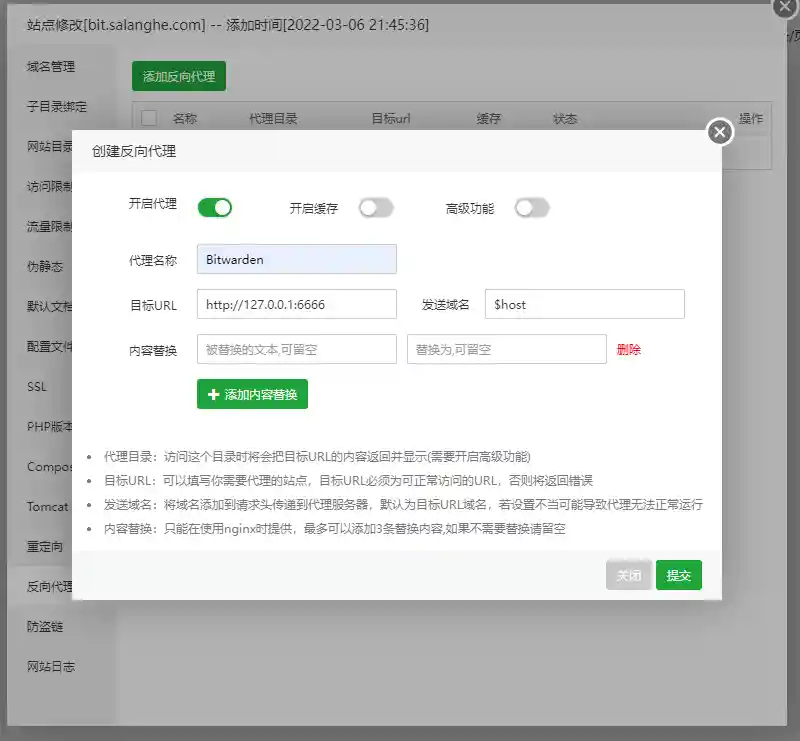Click the 被替换的文本 replacement text field
800x741 pixels.
296,348
